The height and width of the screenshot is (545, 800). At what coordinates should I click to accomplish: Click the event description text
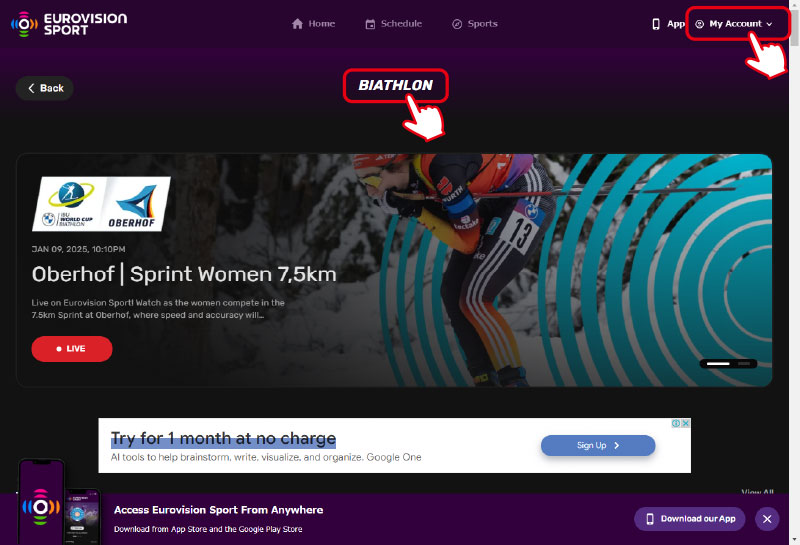158,309
